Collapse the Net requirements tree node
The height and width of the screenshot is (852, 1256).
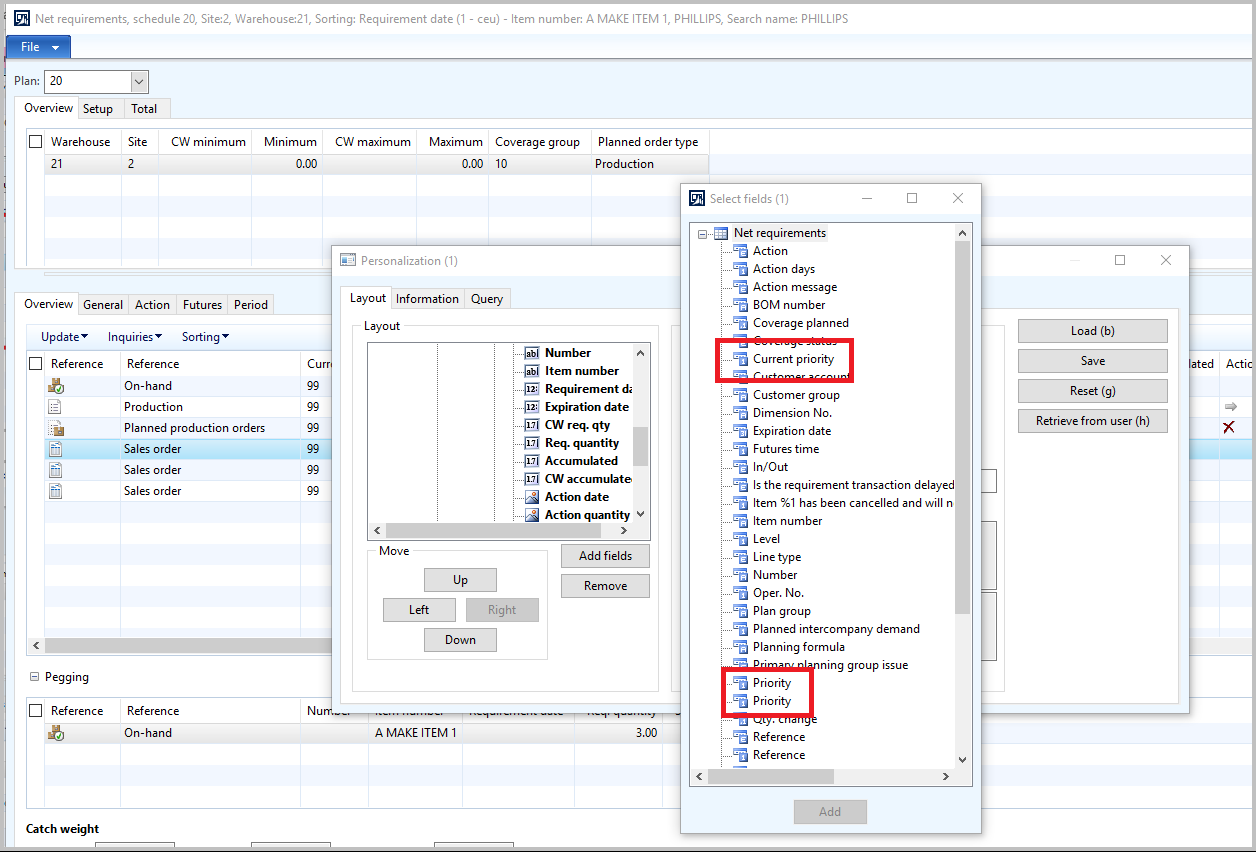[703, 233]
